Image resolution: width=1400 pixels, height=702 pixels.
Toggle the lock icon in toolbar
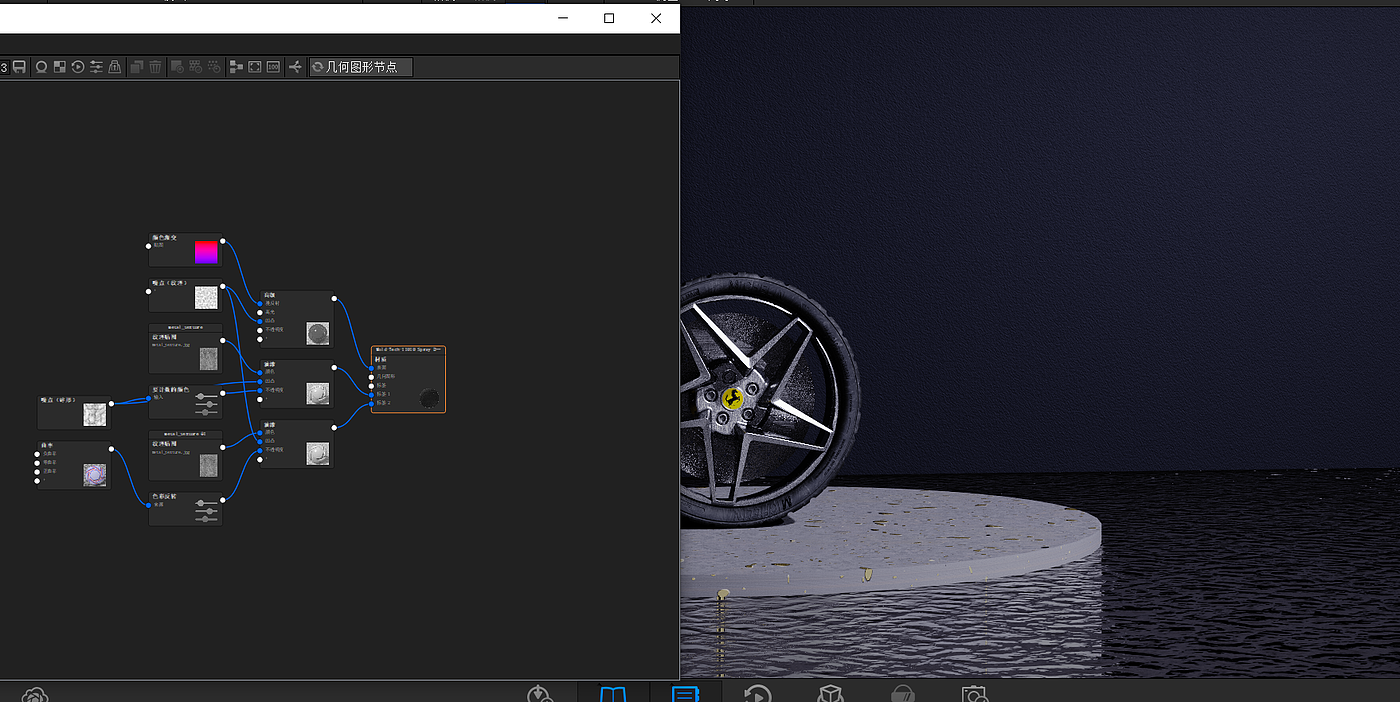point(115,67)
